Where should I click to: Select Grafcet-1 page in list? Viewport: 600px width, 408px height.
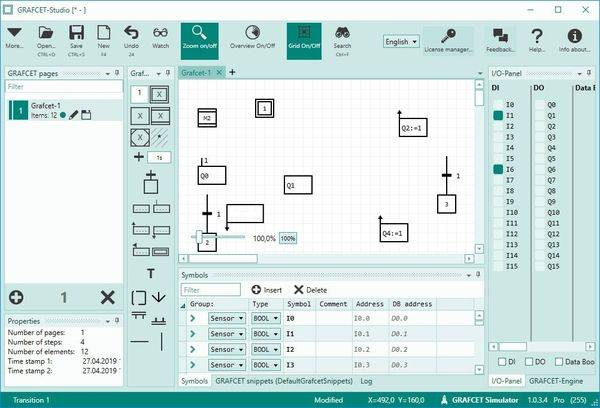click(x=64, y=110)
